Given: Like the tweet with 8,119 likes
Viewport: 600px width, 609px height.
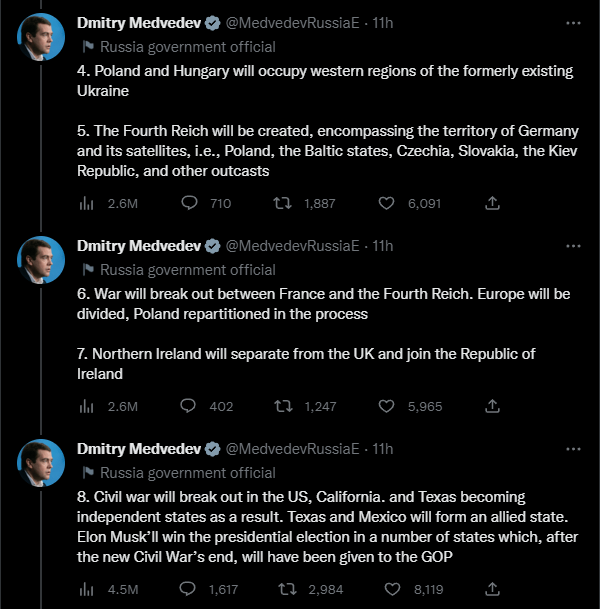Looking at the screenshot, I should [388, 590].
